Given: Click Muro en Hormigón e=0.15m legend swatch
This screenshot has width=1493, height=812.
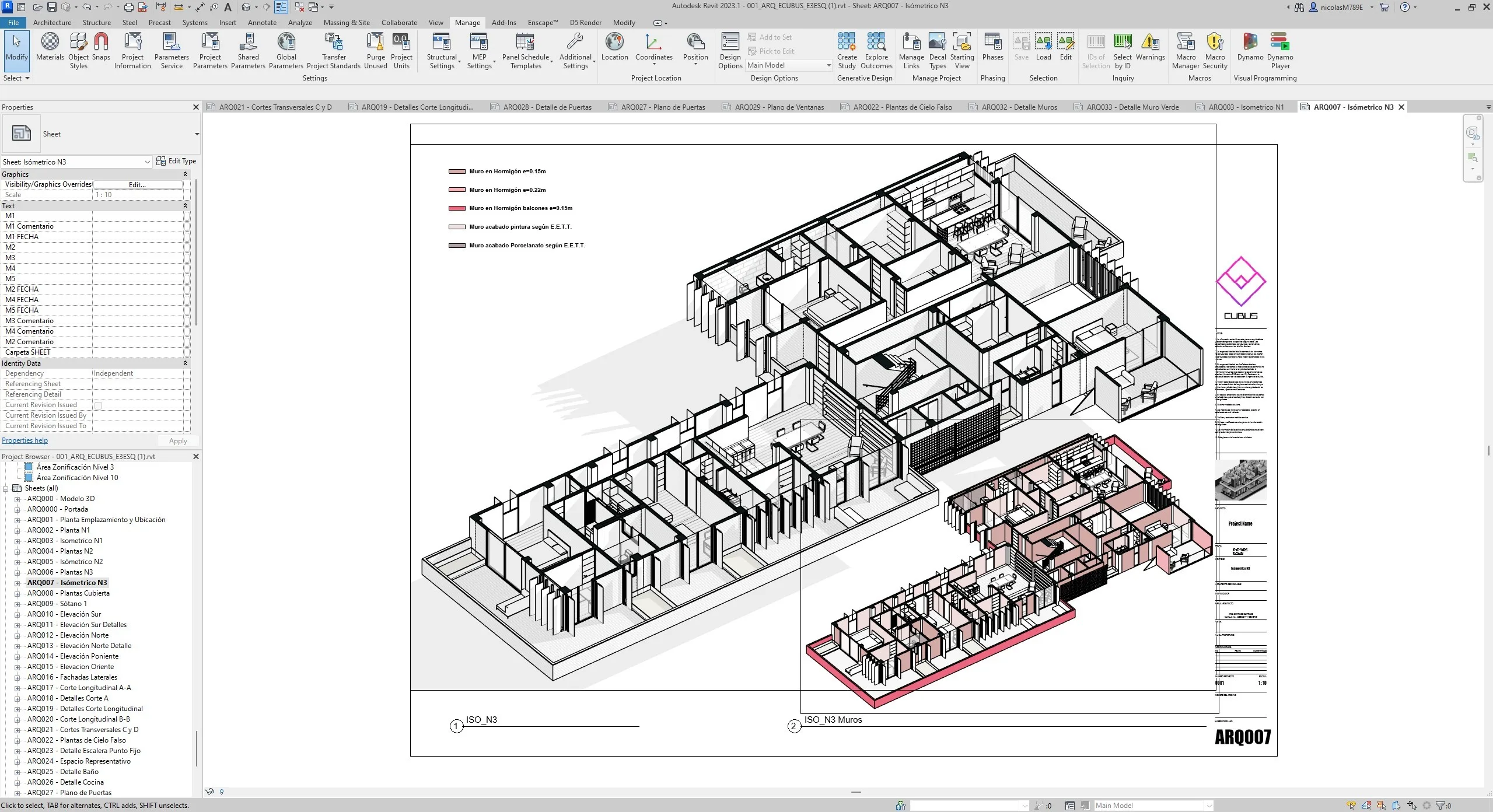Looking at the screenshot, I should pyautogui.click(x=457, y=171).
